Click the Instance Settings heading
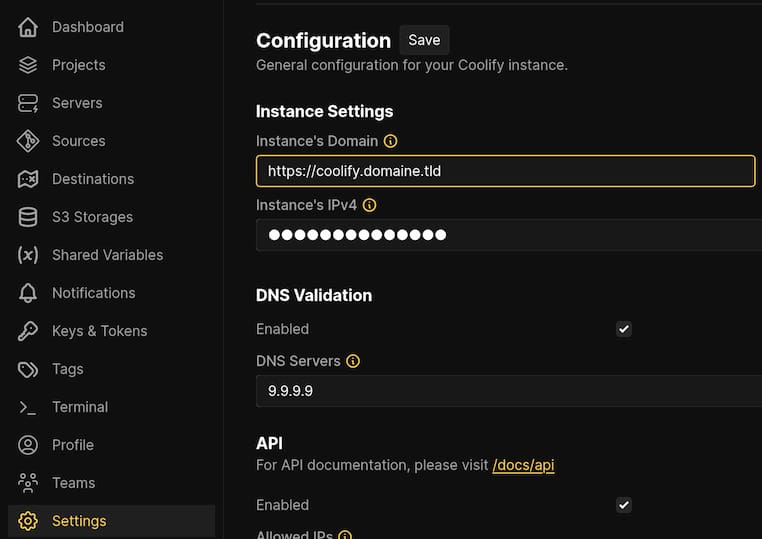 pyautogui.click(x=325, y=111)
